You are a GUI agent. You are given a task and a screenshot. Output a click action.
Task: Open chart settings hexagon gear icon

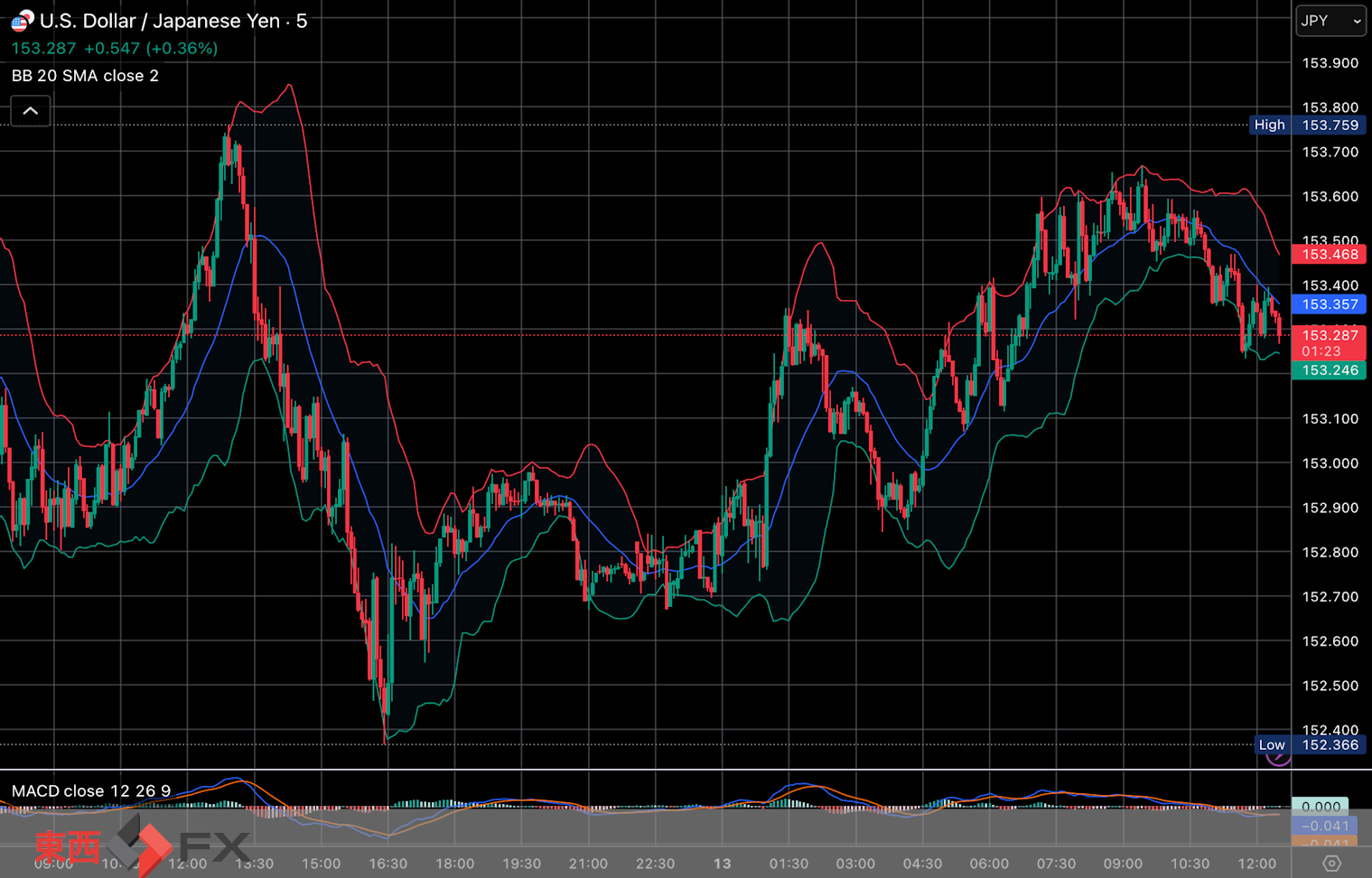(x=1331, y=864)
